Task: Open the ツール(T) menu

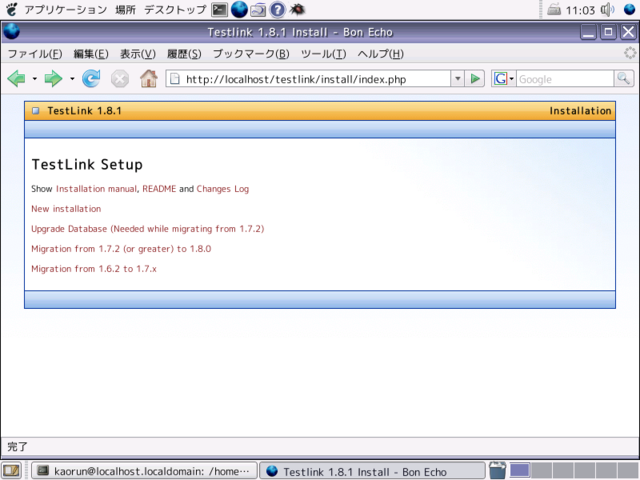Action: coord(323,54)
